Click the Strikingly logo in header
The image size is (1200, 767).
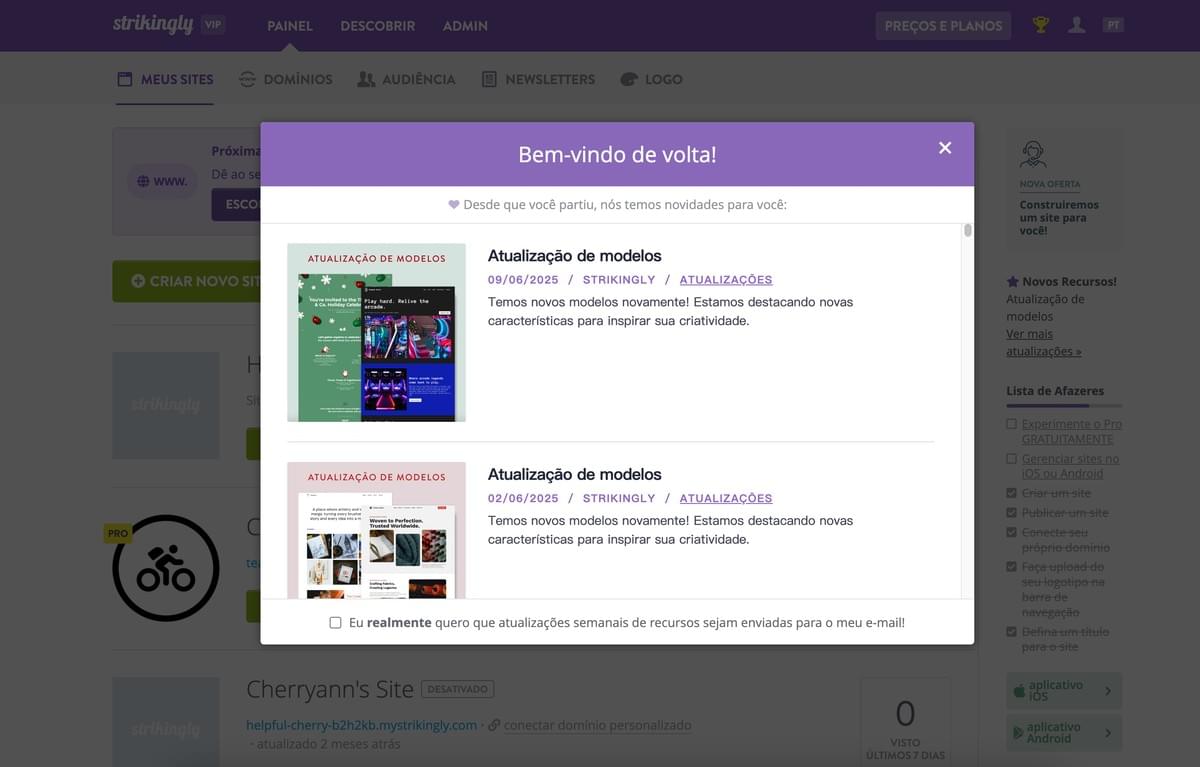click(x=153, y=24)
